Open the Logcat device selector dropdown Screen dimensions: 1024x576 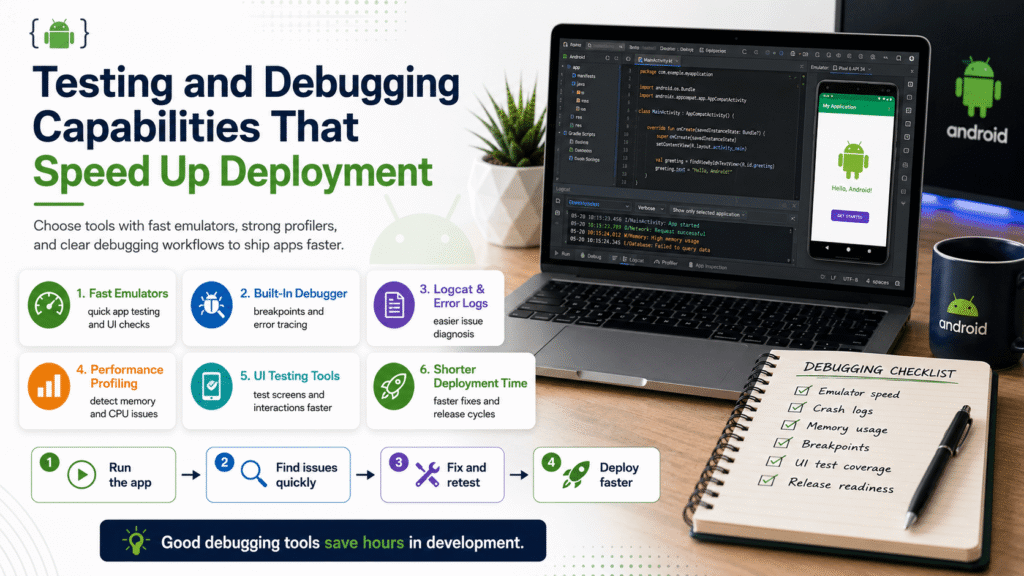(599, 204)
